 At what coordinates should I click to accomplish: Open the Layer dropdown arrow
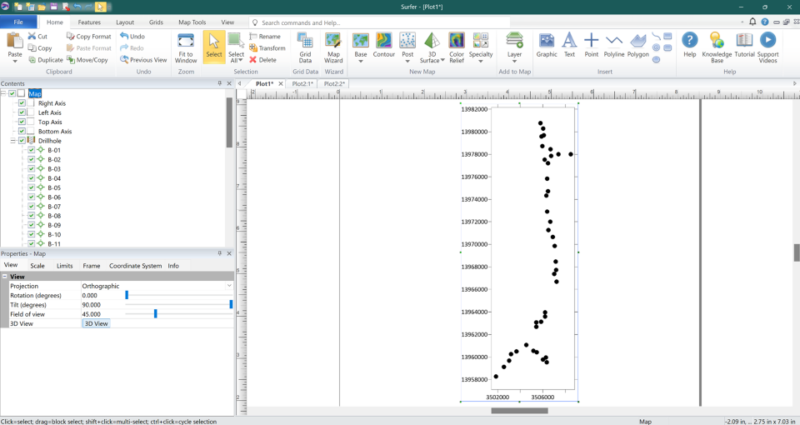(514, 61)
